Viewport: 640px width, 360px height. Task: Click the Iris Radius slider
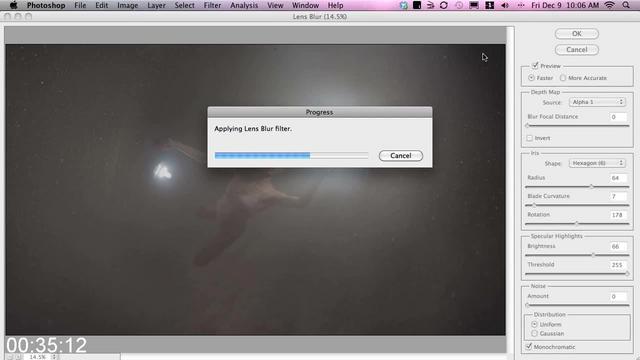point(577,187)
